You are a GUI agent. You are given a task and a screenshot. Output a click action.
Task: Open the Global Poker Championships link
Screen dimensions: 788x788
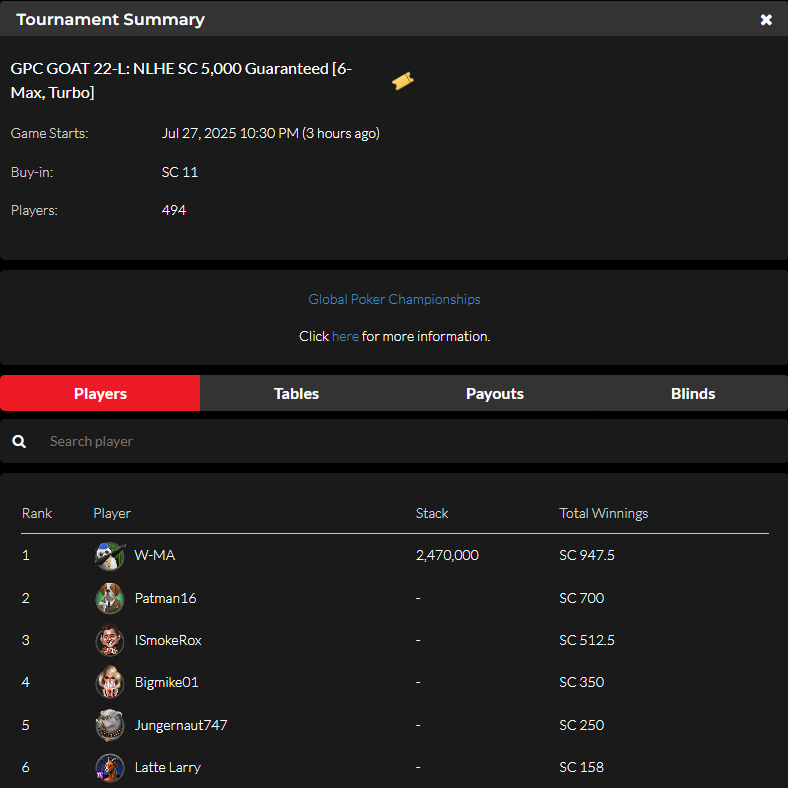click(x=394, y=299)
